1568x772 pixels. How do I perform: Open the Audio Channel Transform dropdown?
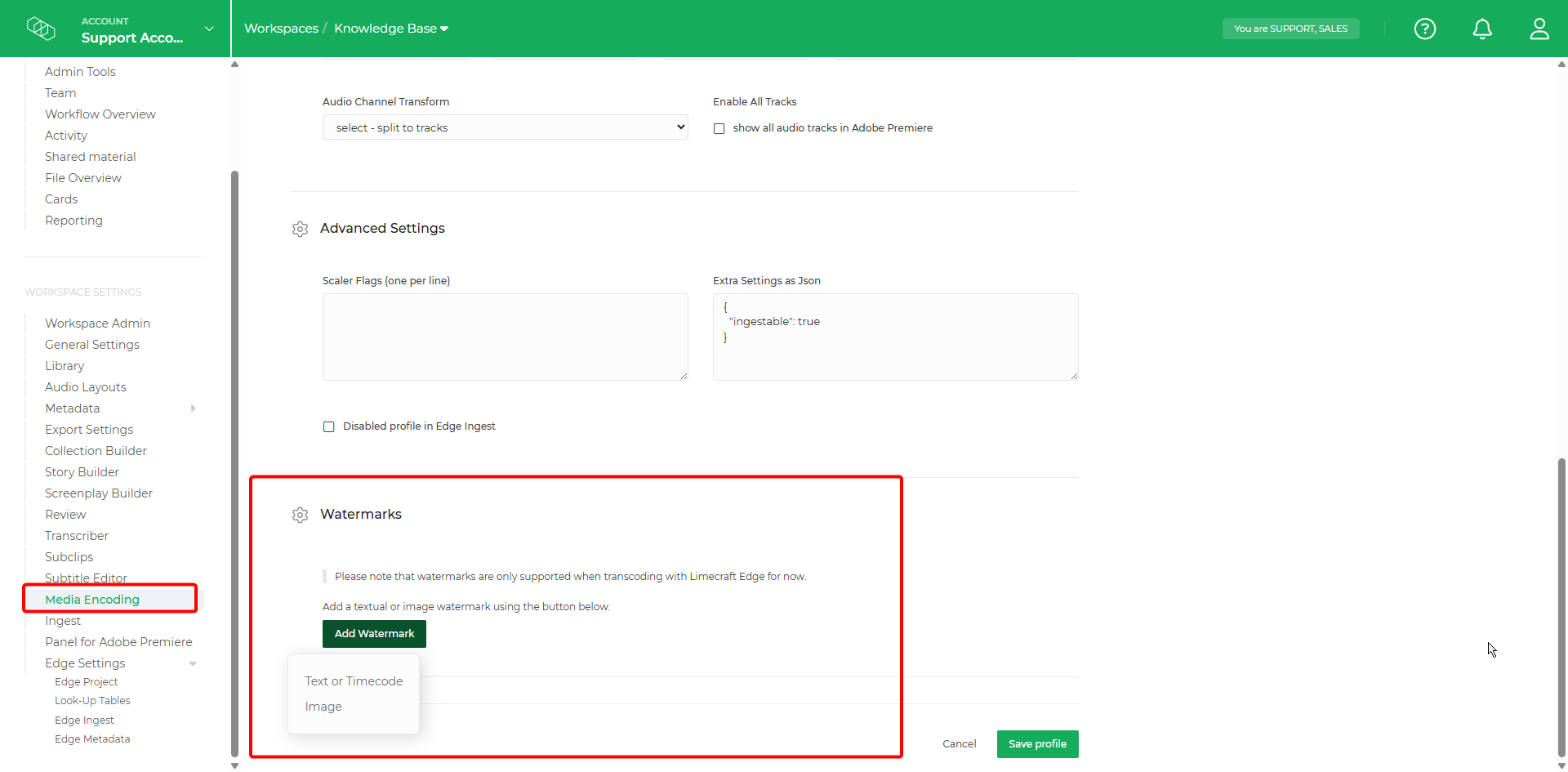click(x=505, y=127)
